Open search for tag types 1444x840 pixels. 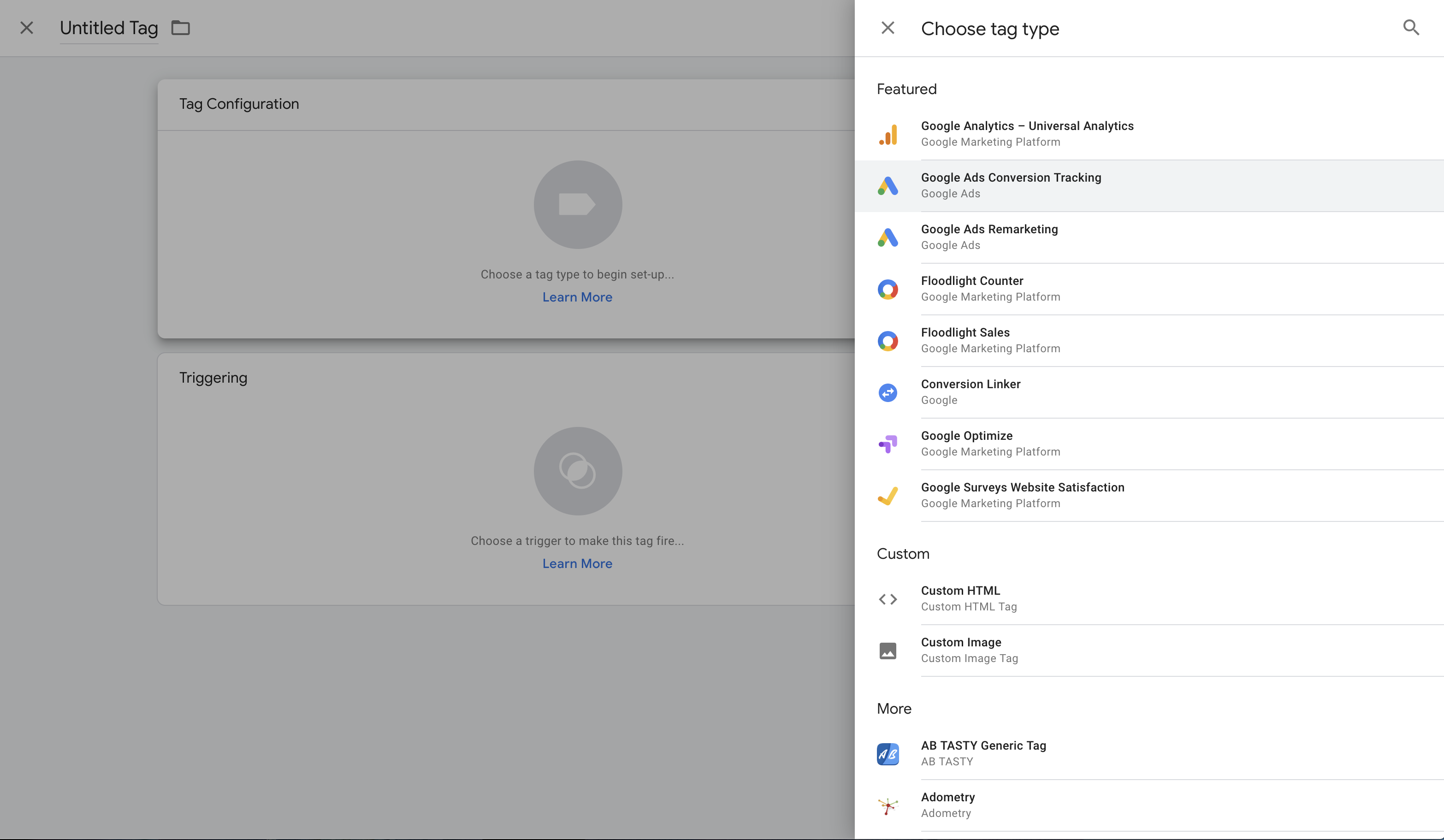click(1411, 28)
